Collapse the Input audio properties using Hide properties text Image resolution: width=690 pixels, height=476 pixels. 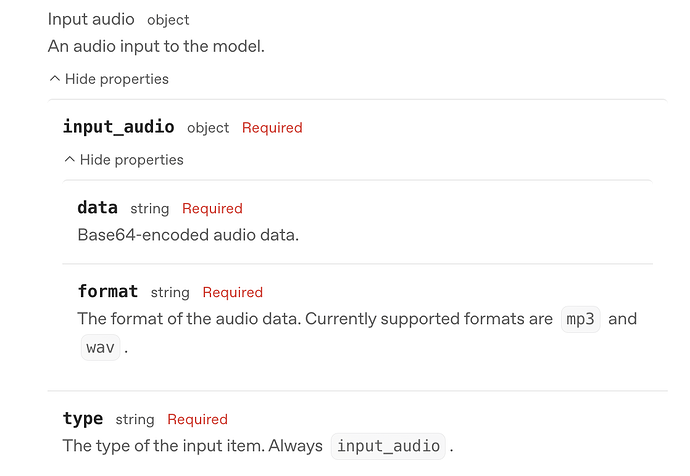117,79
